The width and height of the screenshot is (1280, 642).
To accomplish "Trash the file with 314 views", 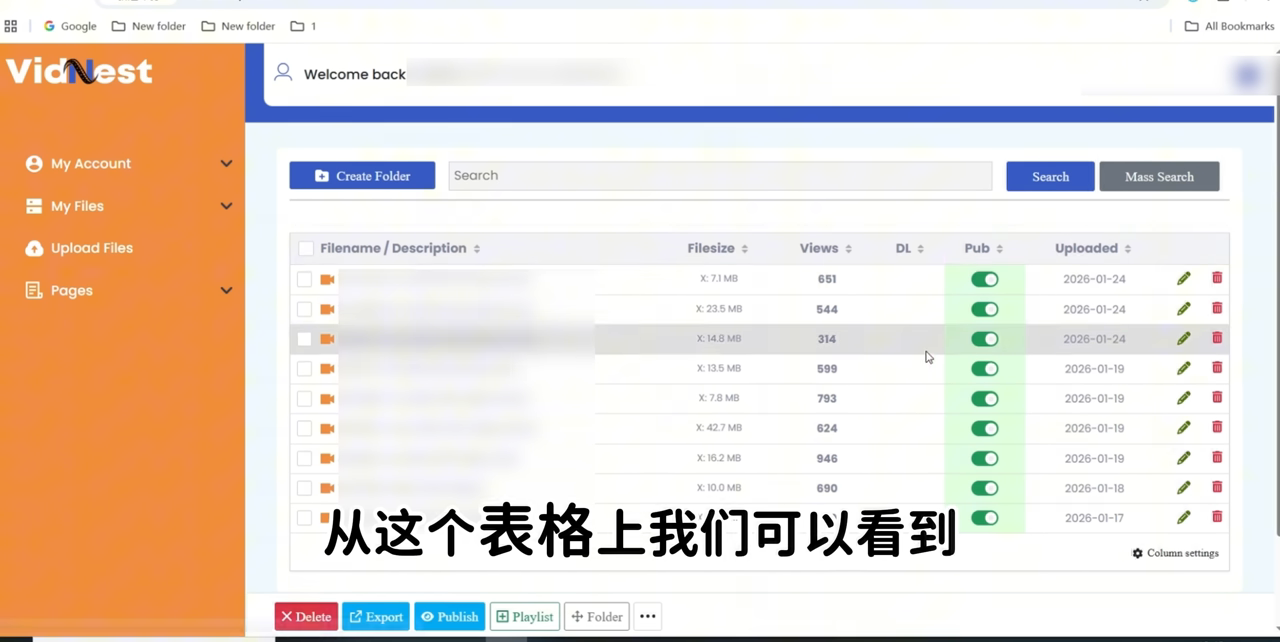I will 1217,338.
